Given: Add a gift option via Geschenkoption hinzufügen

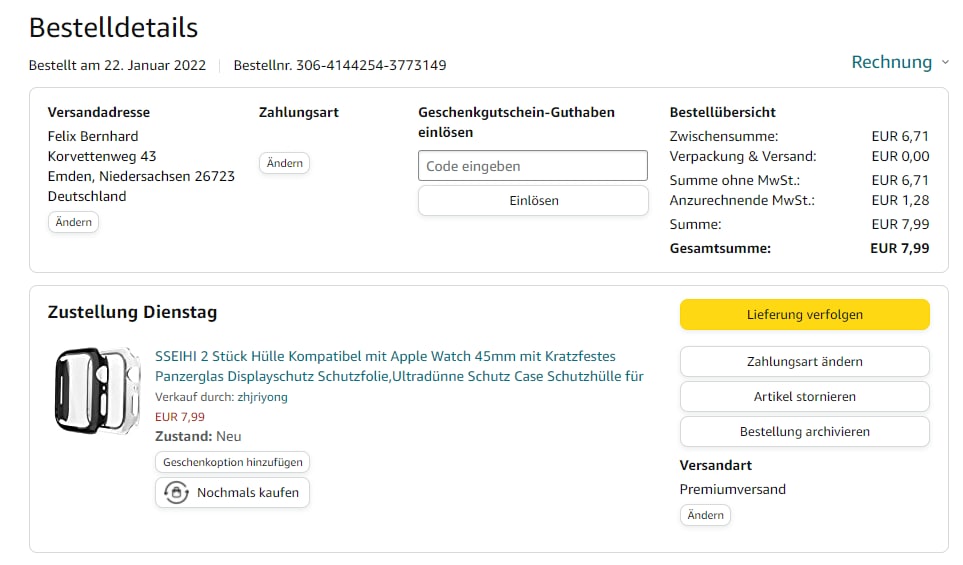Looking at the screenshot, I should click(233, 462).
